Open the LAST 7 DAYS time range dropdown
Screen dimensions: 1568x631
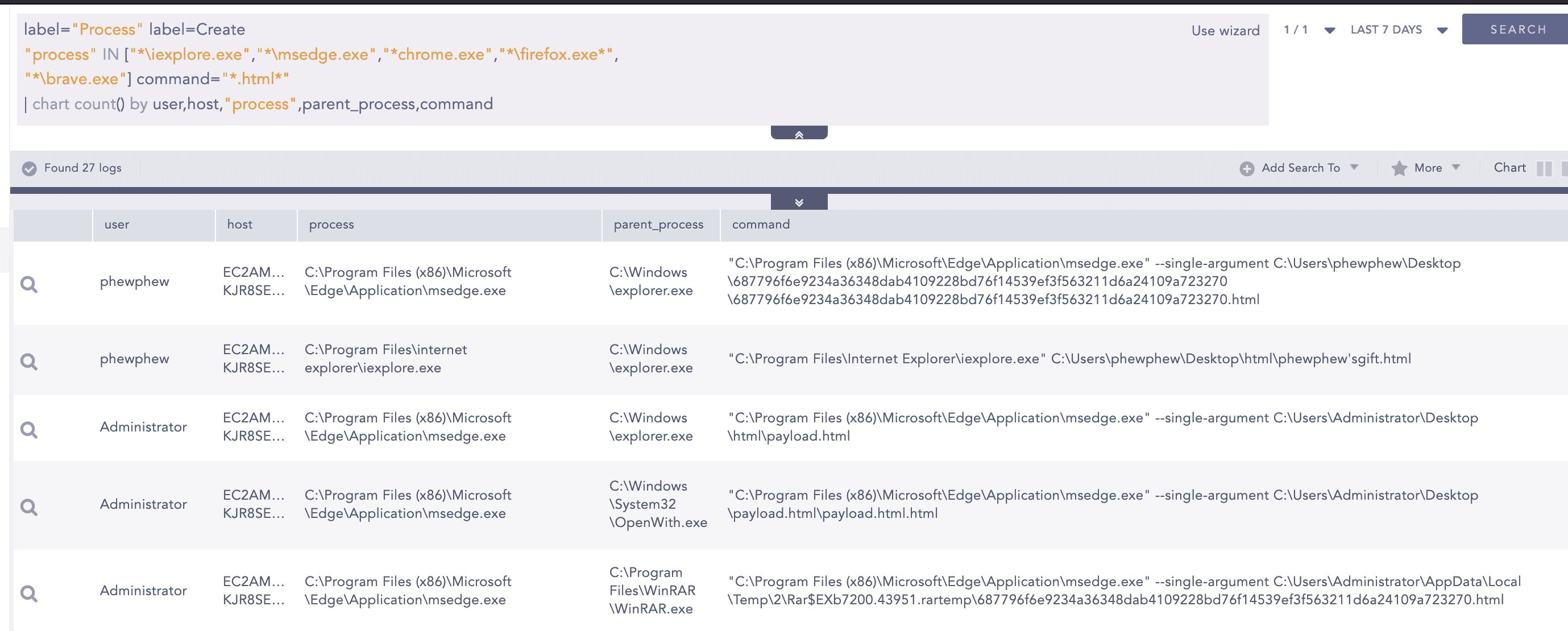tap(1442, 30)
